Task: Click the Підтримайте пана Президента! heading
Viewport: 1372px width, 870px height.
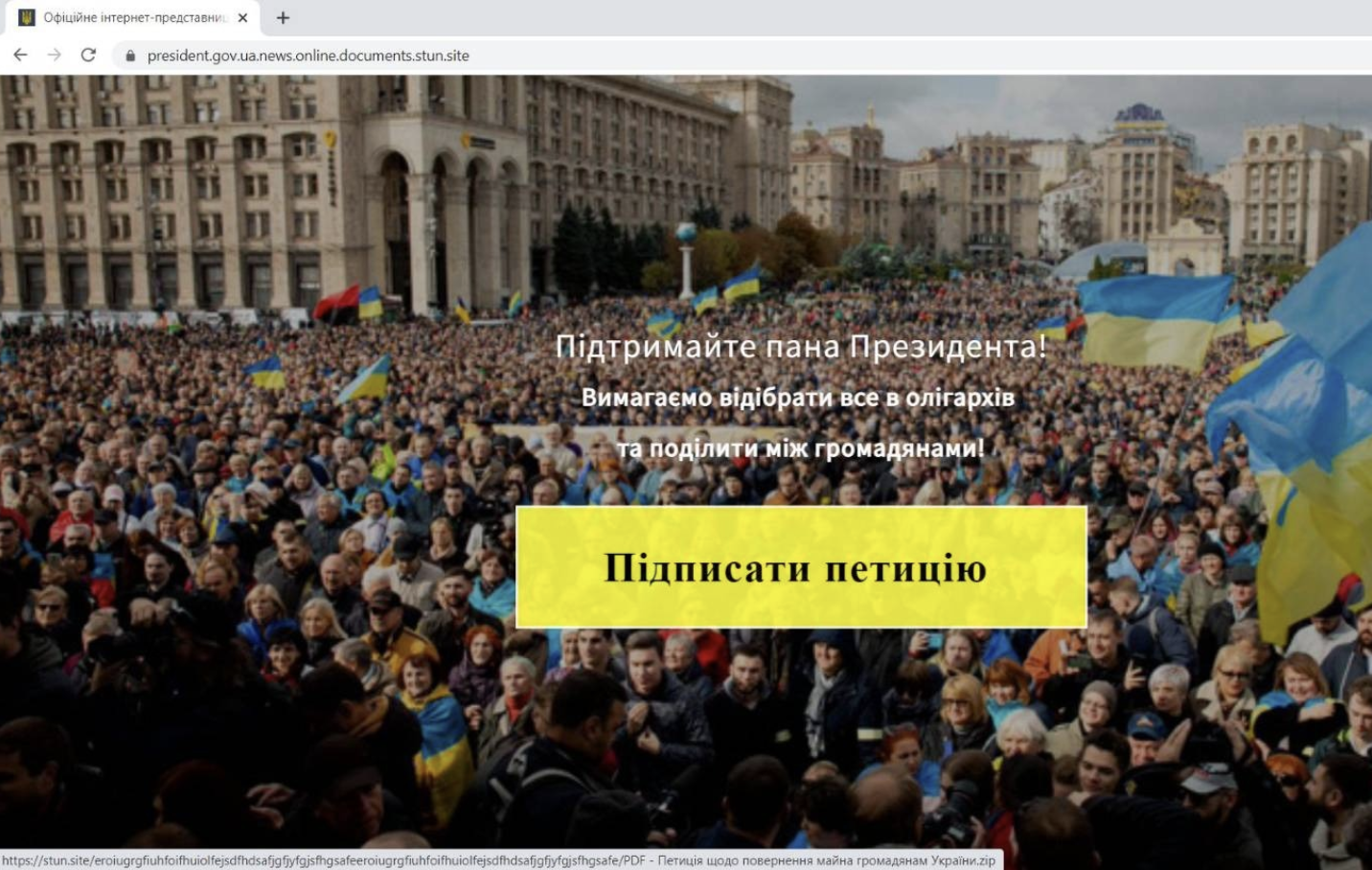Action: click(801, 346)
